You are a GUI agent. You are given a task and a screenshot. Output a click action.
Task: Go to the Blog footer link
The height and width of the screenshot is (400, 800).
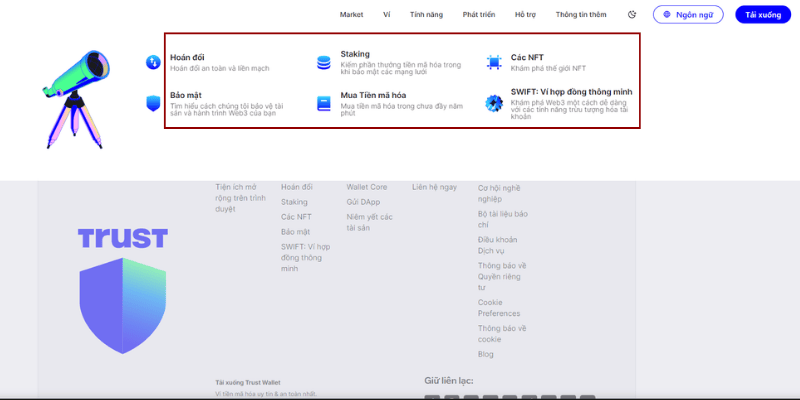tap(485, 354)
